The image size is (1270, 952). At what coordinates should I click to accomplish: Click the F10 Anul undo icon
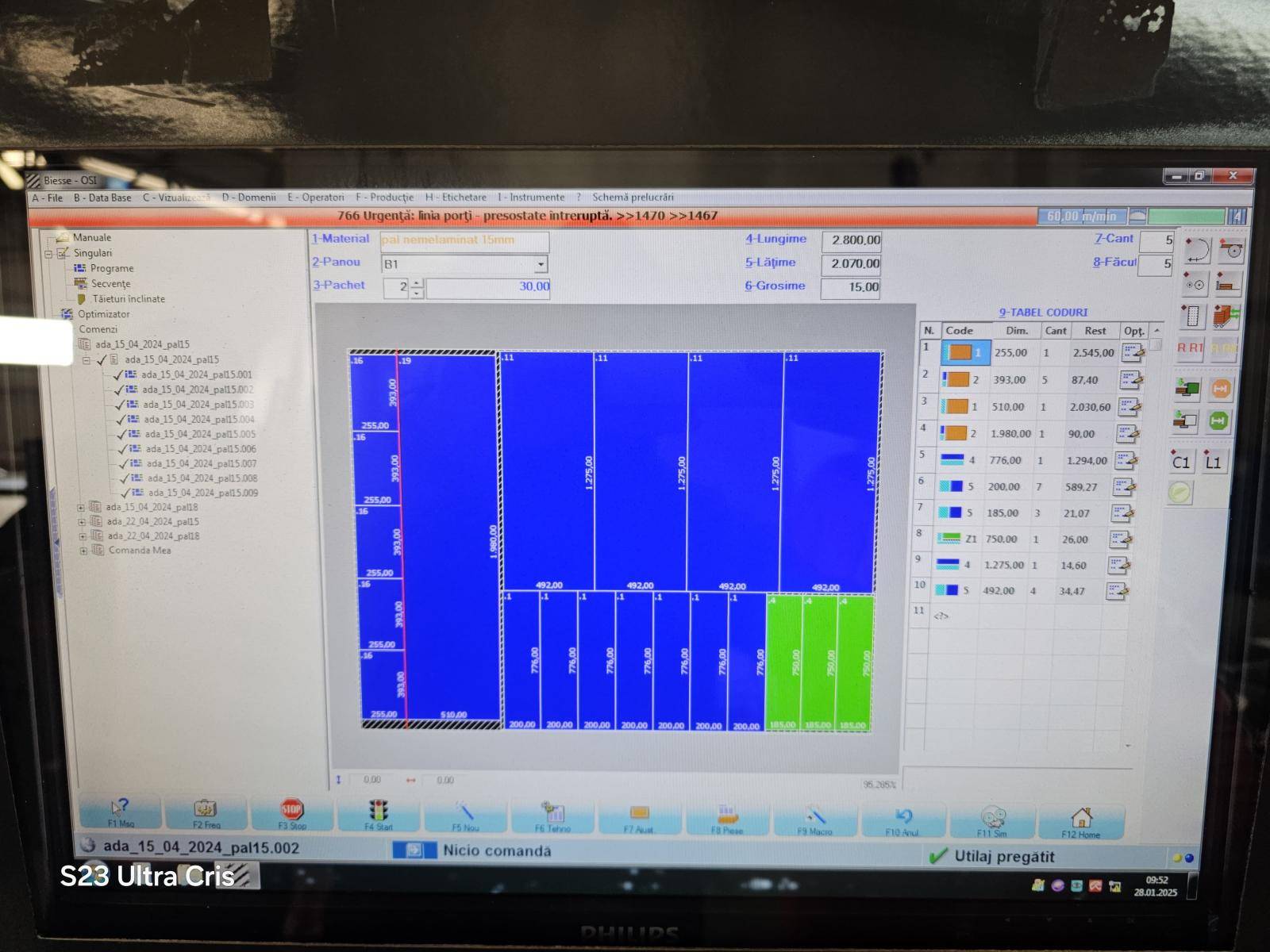[x=902, y=818]
